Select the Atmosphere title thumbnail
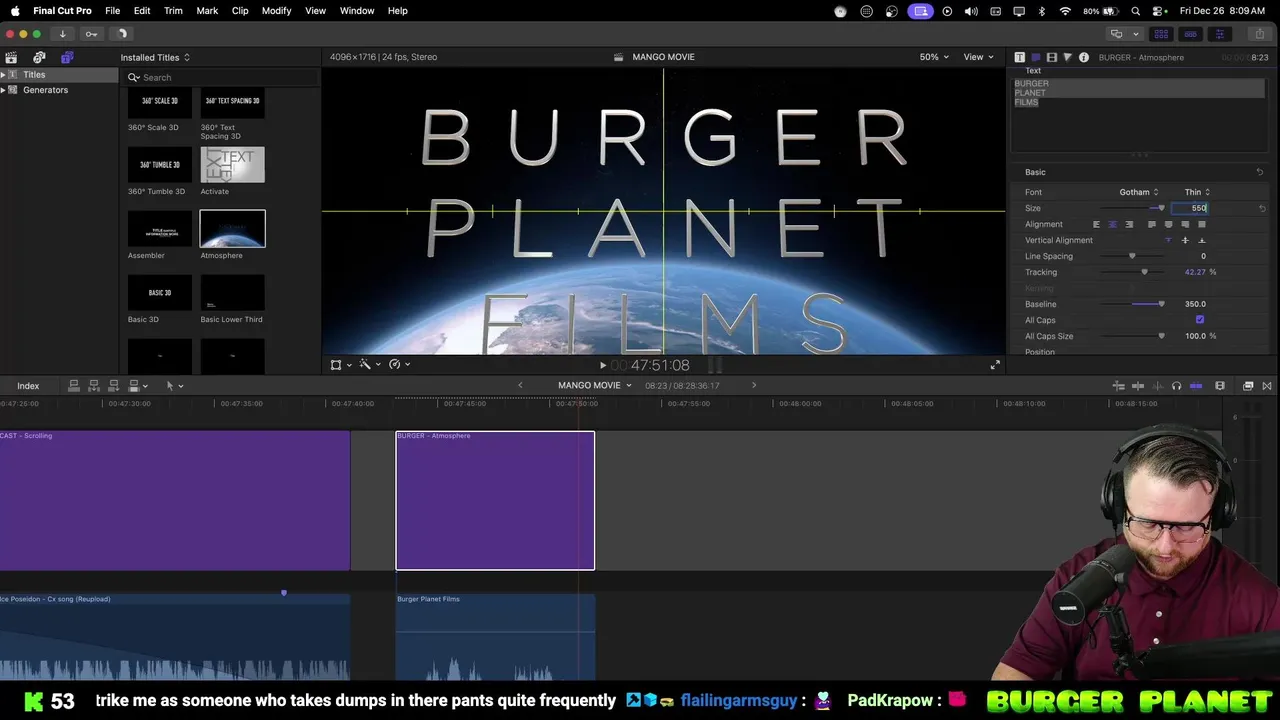This screenshot has width=1280, height=720. click(x=233, y=229)
